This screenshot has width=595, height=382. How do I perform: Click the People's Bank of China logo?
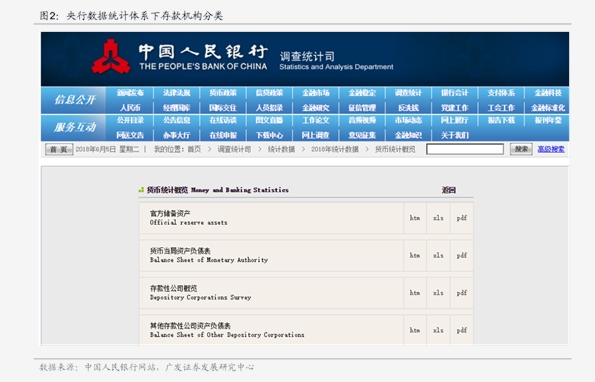111,57
